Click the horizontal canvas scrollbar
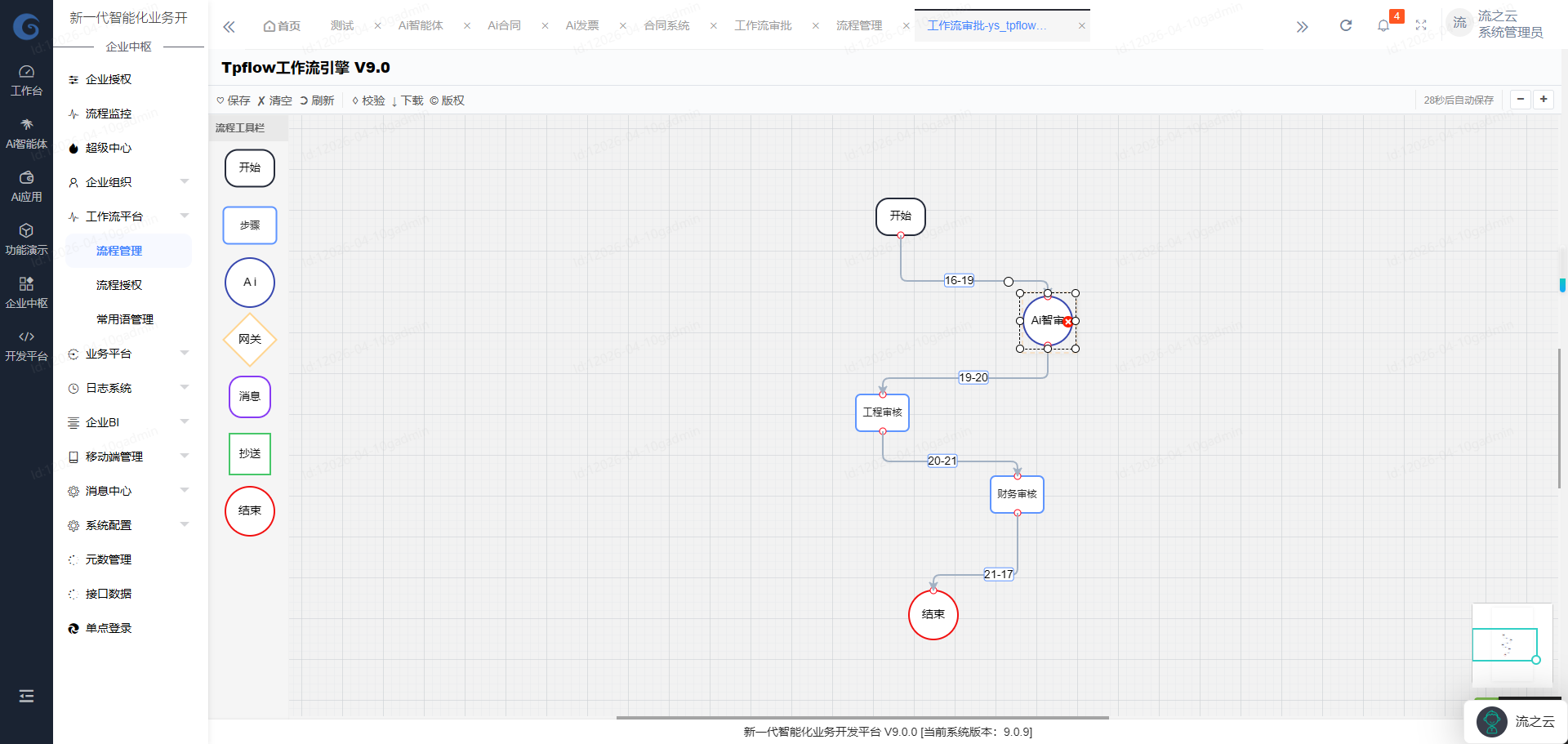Screen dimensions: 1568x744 pos(862,717)
